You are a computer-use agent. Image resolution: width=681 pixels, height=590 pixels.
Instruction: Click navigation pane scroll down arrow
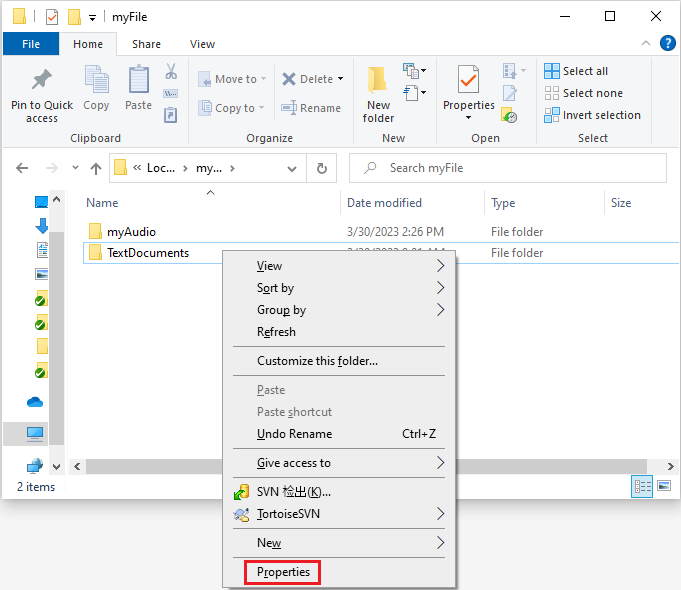click(56, 467)
